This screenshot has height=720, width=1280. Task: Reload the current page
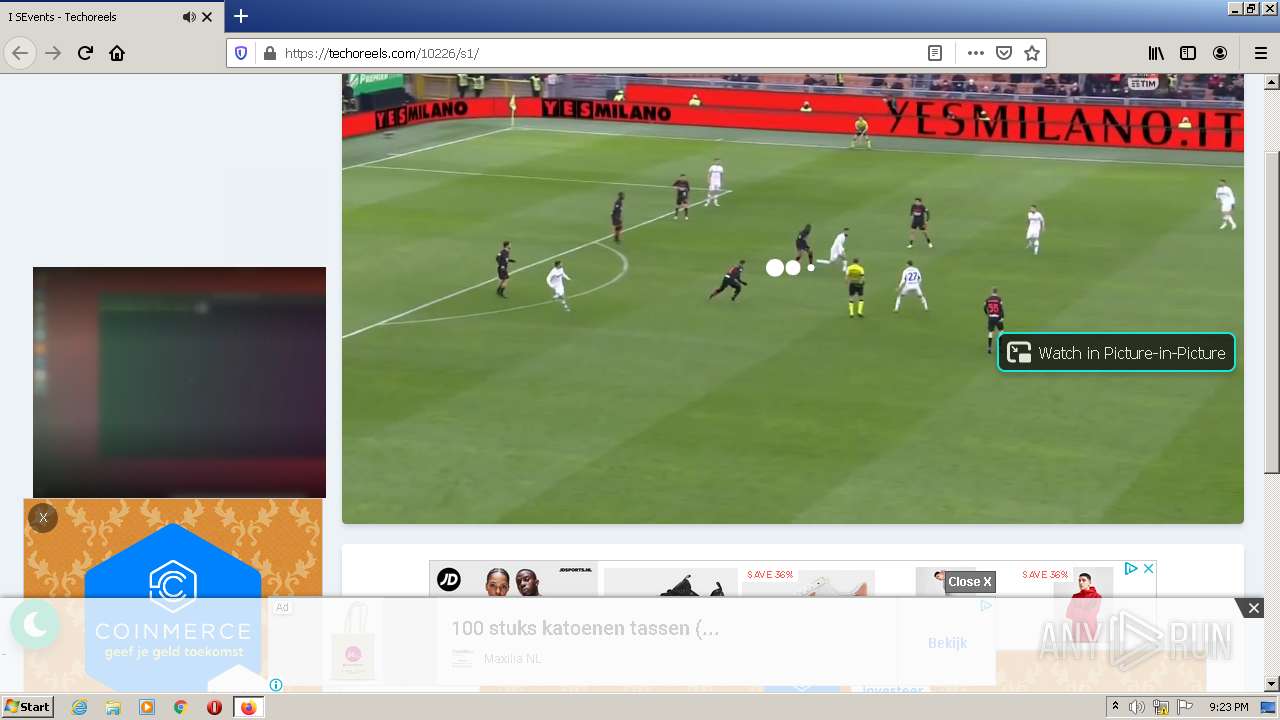(x=85, y=53)
